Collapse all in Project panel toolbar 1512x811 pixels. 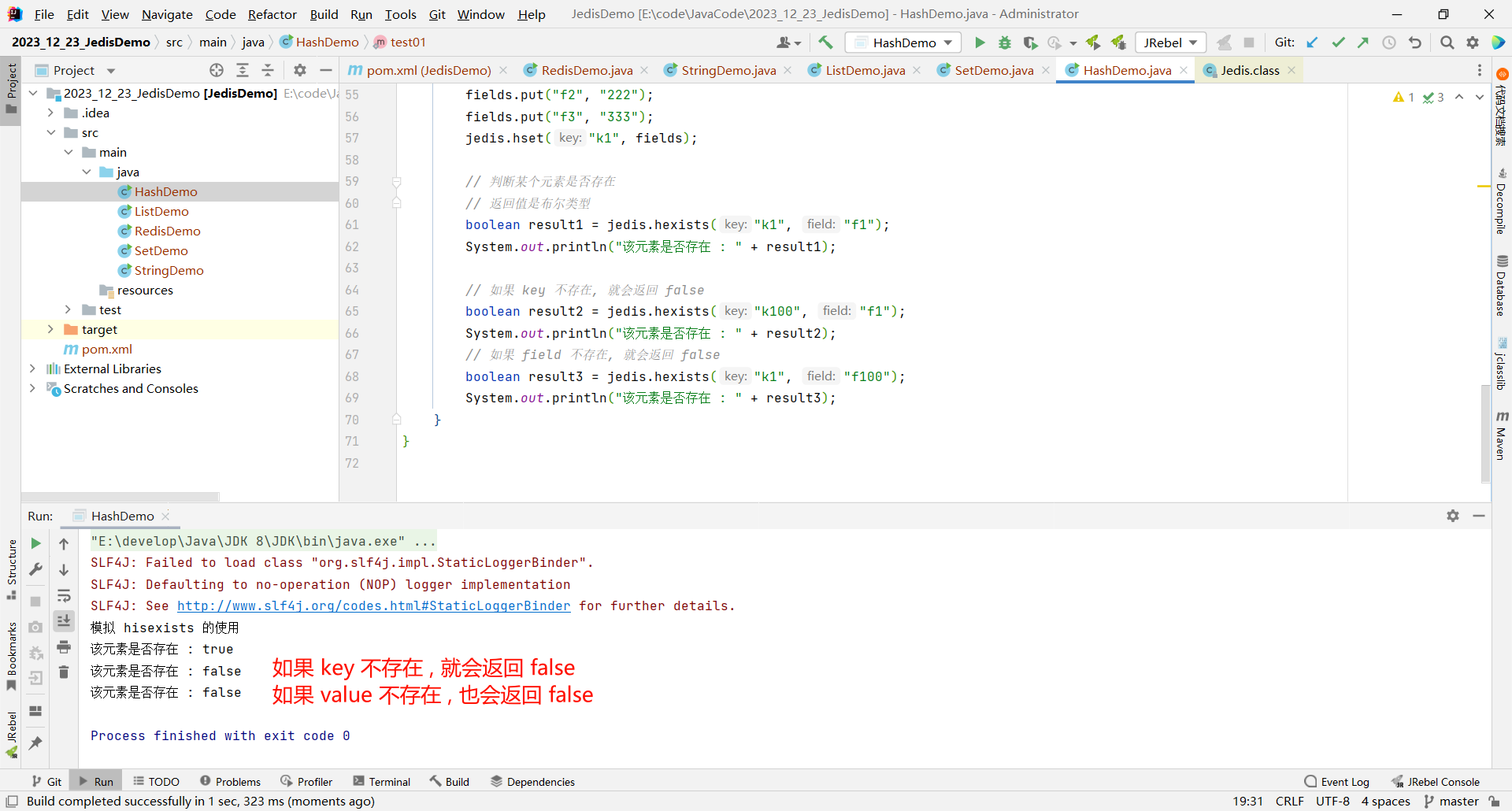point(268,70)
